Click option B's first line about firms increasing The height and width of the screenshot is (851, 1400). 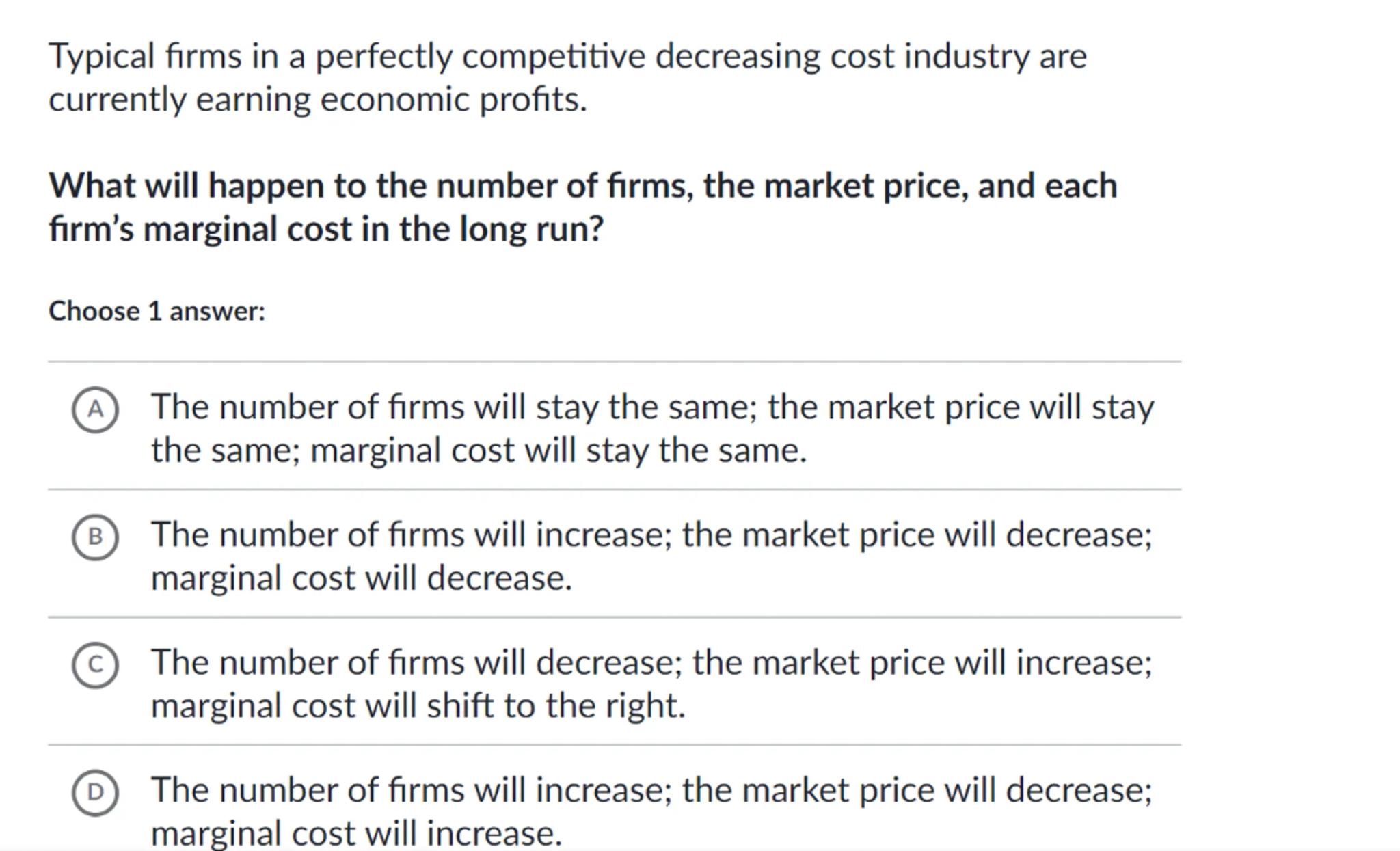click(x=651, y=535)
